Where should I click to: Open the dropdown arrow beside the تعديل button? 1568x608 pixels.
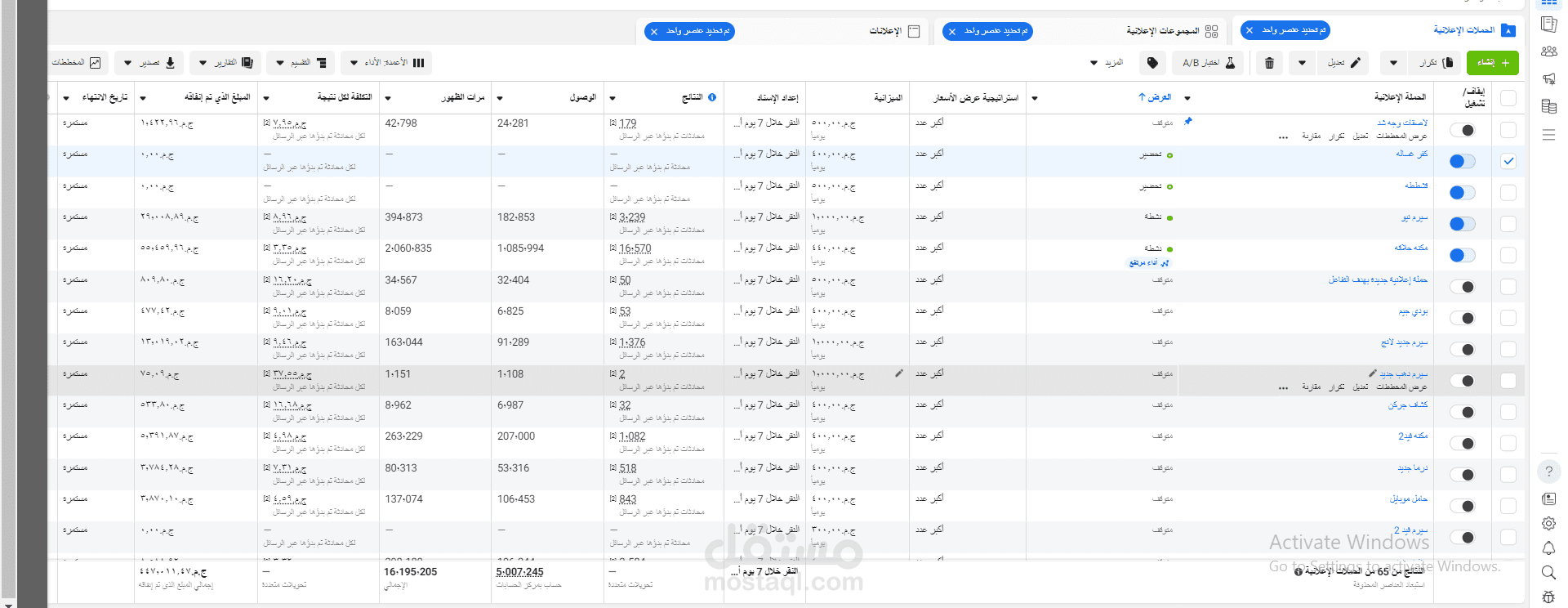1302,63
